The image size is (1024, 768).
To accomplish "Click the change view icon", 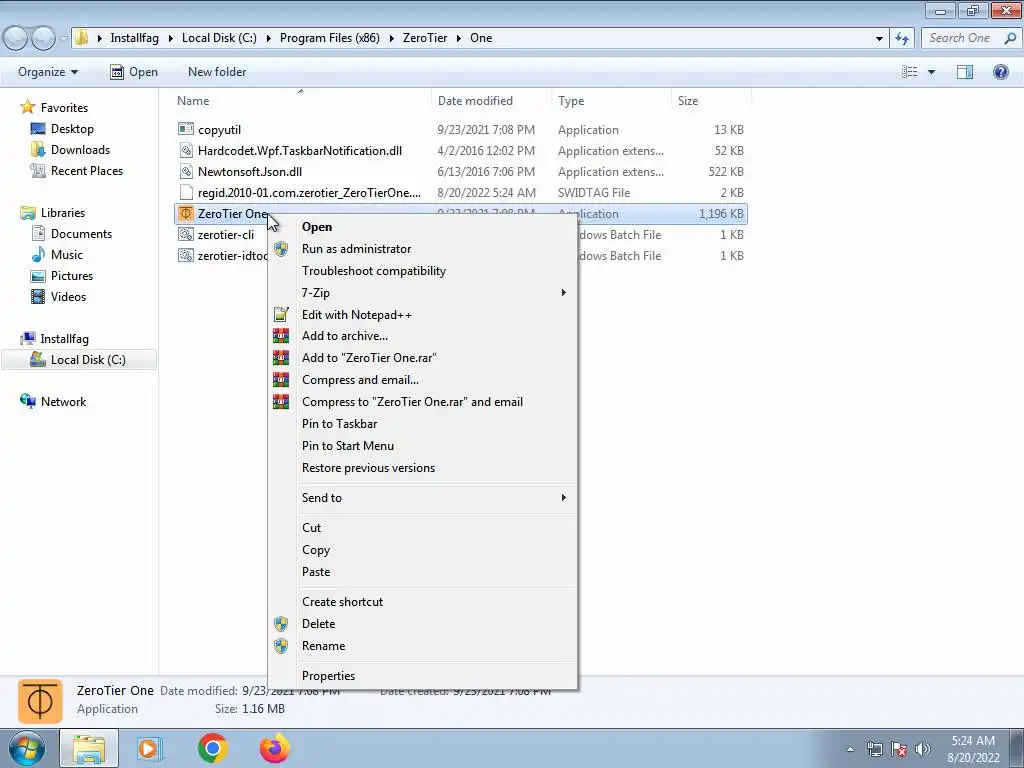I will tap(910, 72).
